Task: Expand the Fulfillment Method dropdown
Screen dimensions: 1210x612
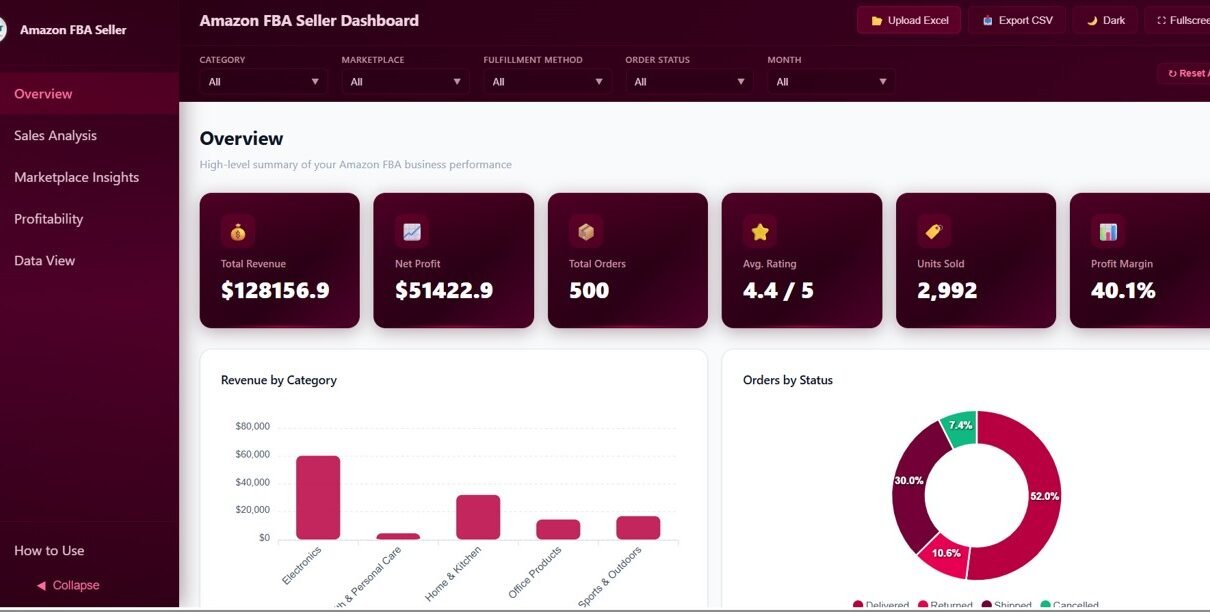Action: point(547,82)
